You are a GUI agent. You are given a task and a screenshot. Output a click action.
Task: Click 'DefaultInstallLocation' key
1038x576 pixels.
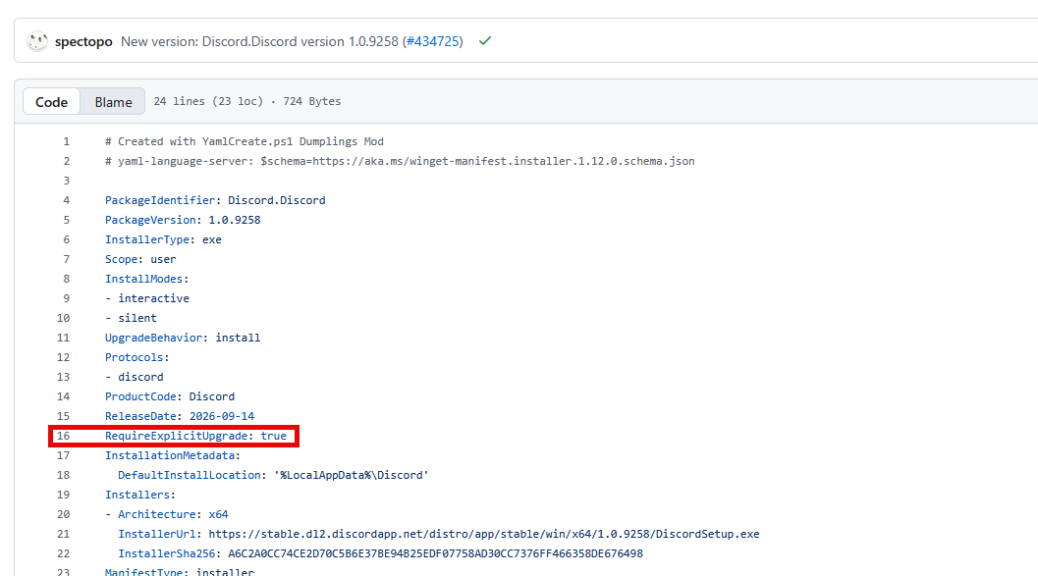click(x=189, y=475)
